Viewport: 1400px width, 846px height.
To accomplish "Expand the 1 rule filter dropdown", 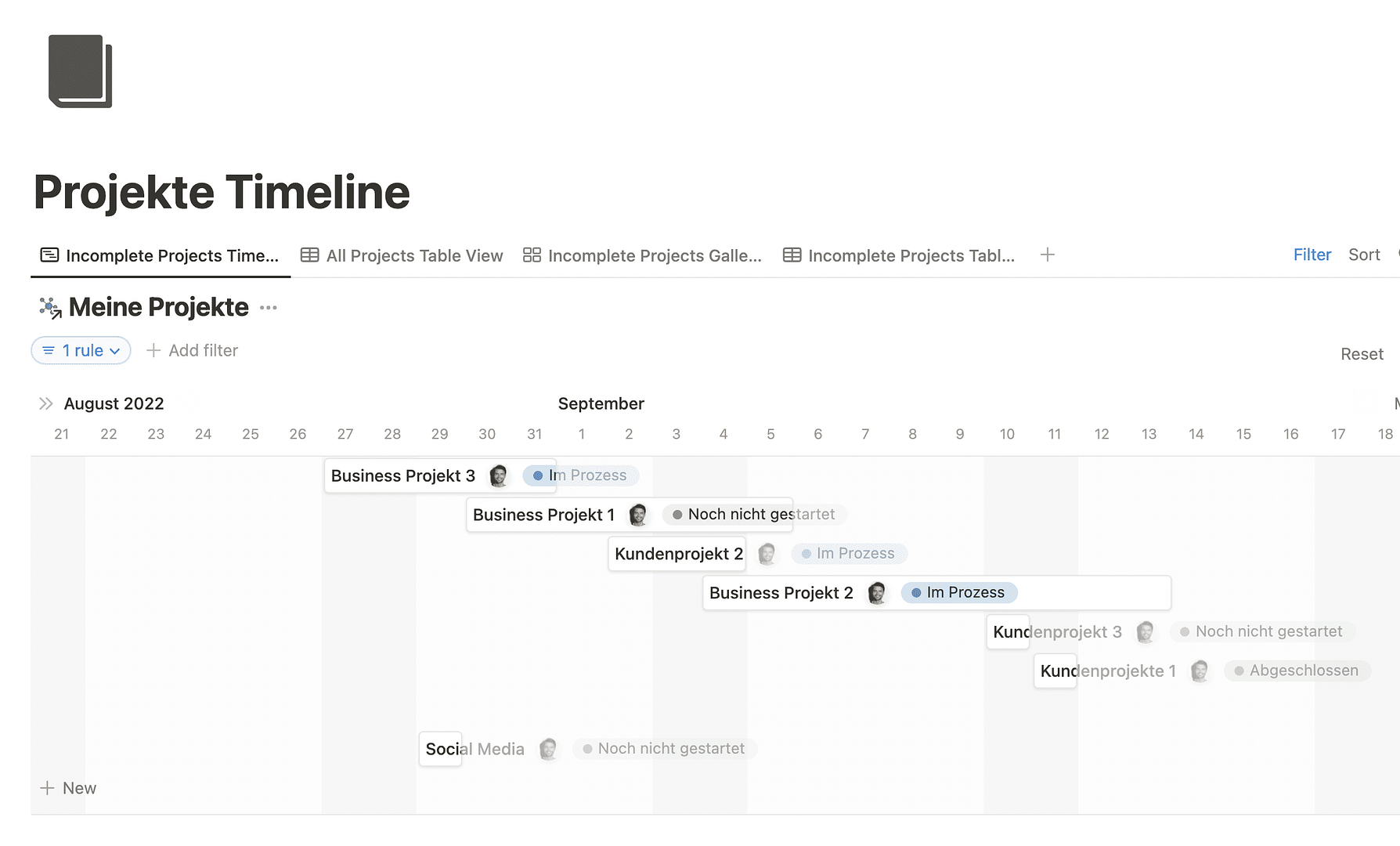I will pyautogui.click(x=81, y=350).
